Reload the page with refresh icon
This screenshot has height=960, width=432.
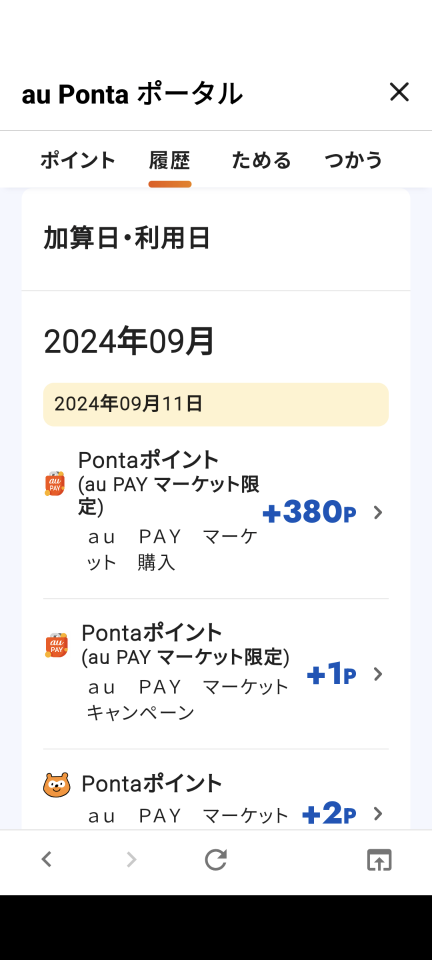click(215, 860)
